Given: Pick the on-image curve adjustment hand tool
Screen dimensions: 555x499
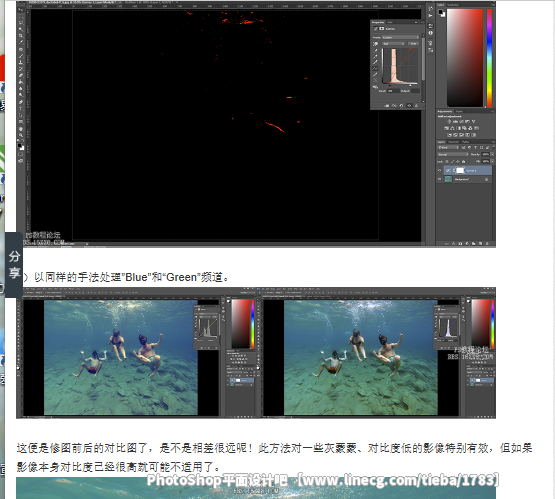Looking at the screenshot, I should (x=375, y=44).
